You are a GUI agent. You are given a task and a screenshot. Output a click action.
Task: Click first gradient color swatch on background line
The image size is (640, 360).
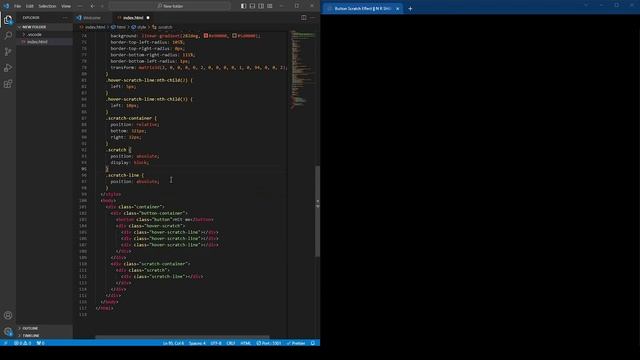coord(206,36)
